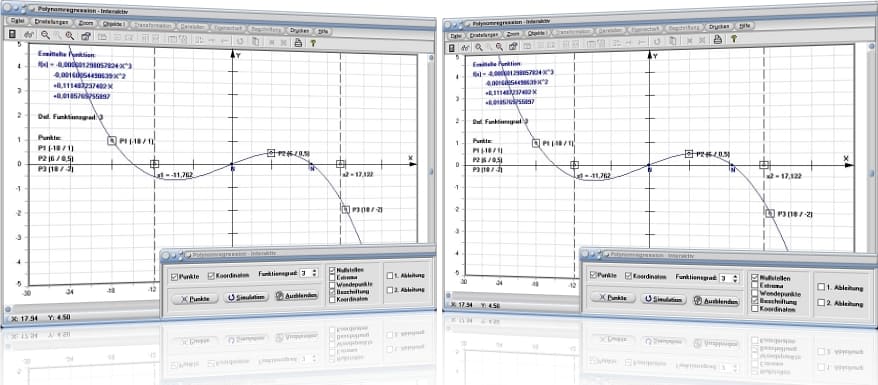The image size is (878, 385).
Task: Click Punkte button in left control panel
Action: point(195,299)
